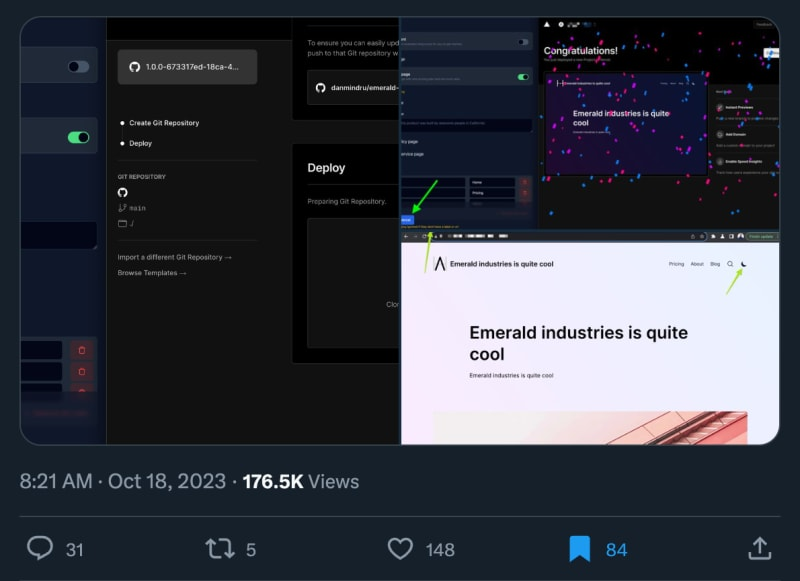Viewport: 800px width, 581px height.
Task: Click Import a different Git Repository link
Action: [174, 257]
